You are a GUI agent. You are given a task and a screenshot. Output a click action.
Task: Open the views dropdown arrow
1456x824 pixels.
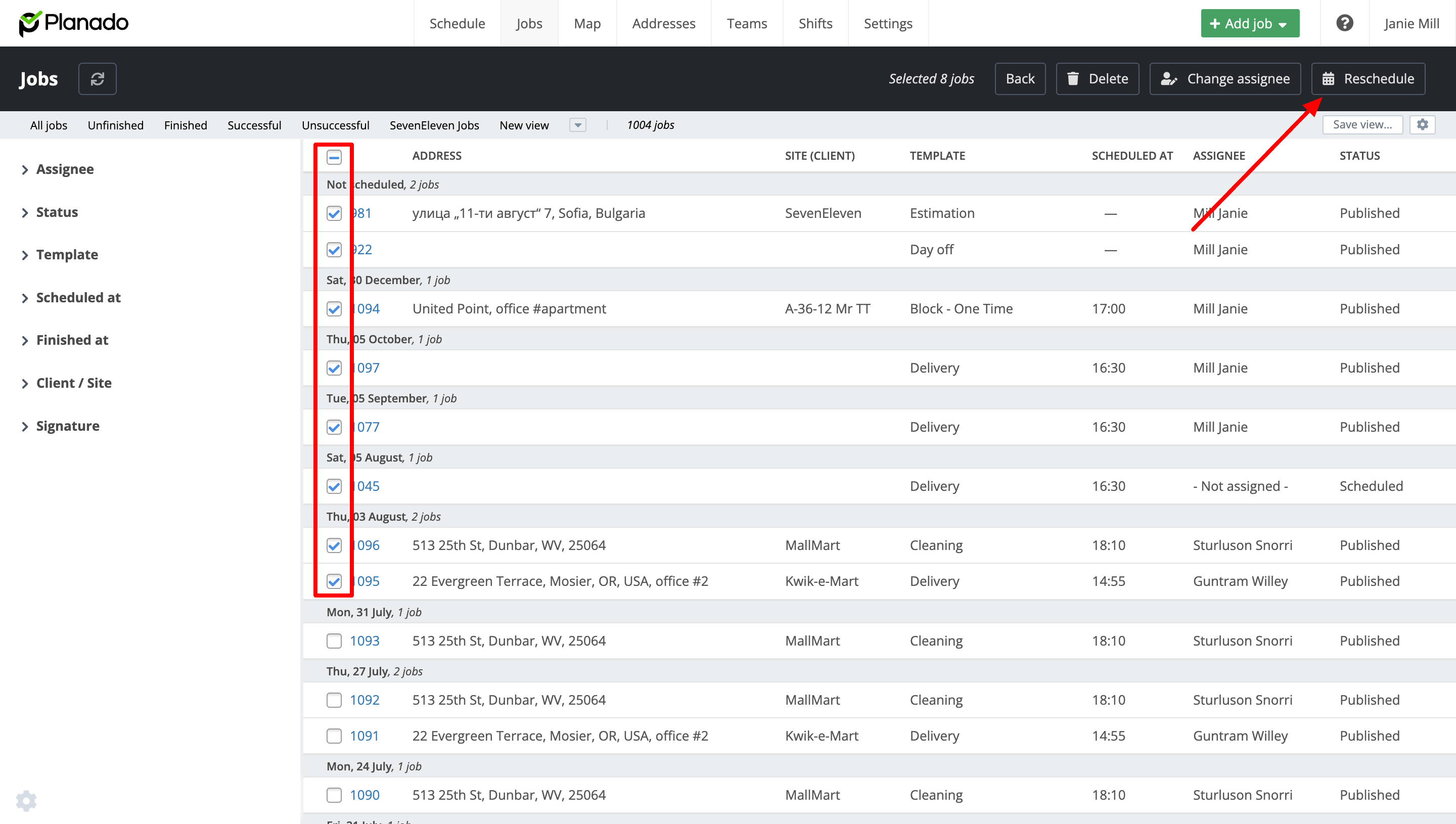(x=577, y=125)
